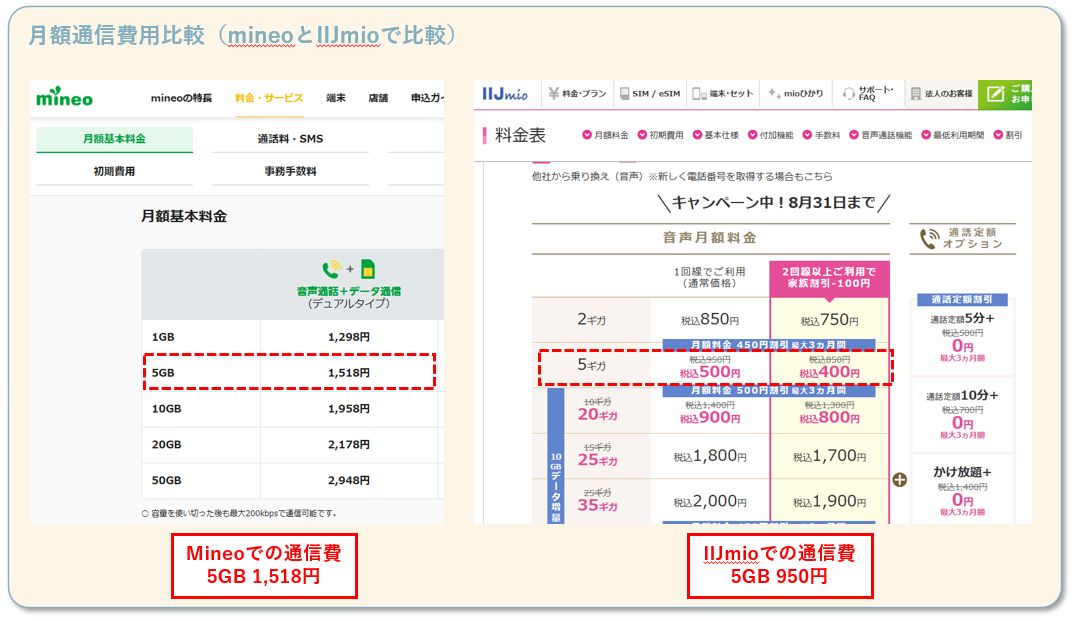This screenshot has width=1076, height=621.
Task: Open 料金・プラン menu on IIJmio
Action: coord(578,93)
